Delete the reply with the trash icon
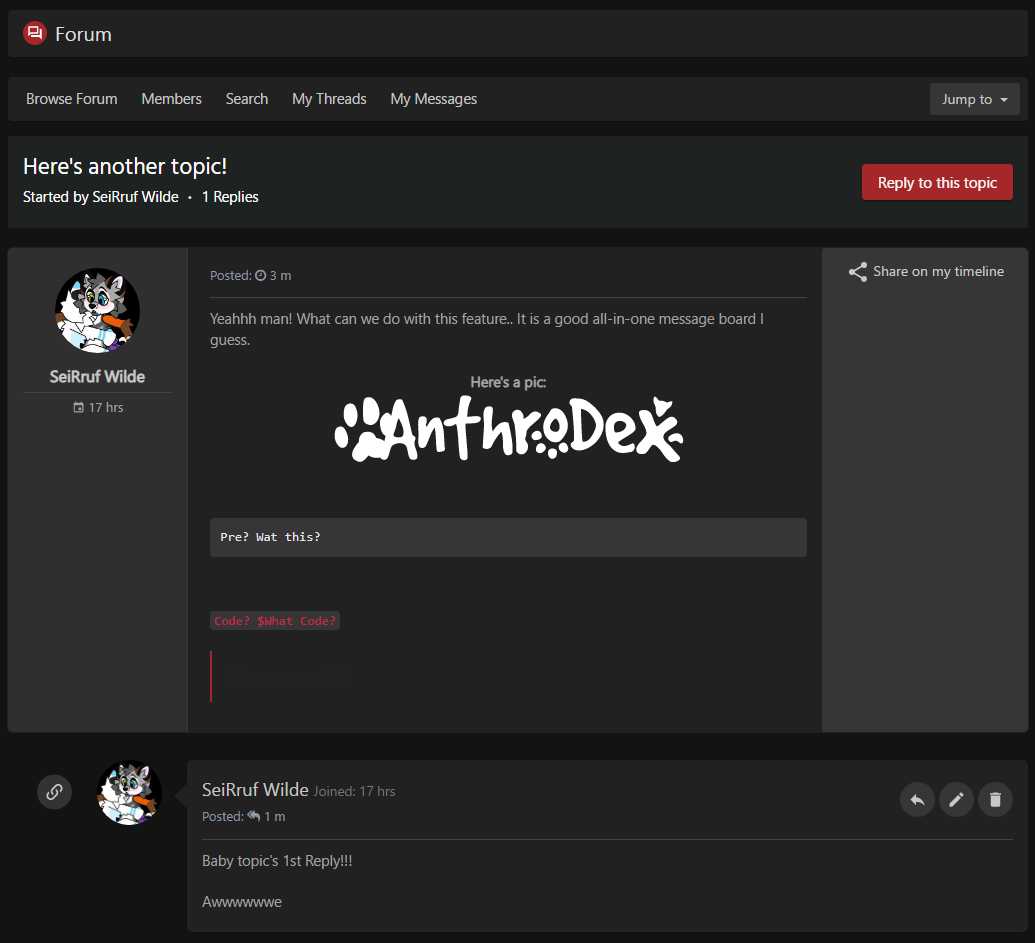Screen dimensions: 1035x943 tap(995, 800)
